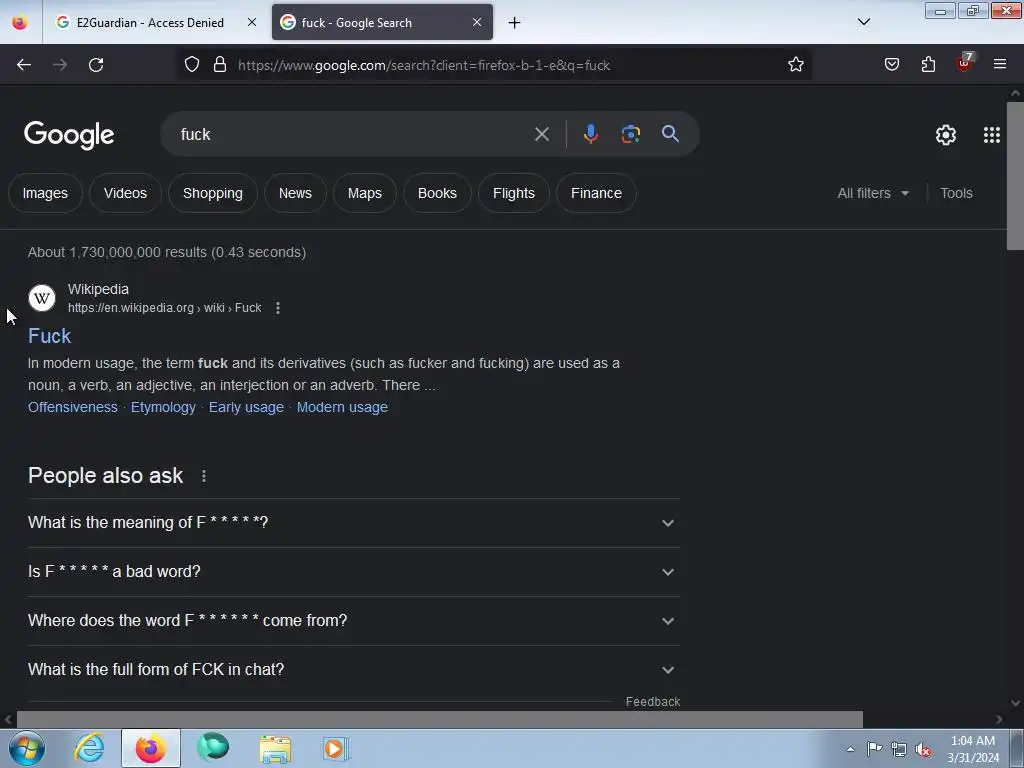Launch Internet Explorer from taskbar
The image size is (1024, 768).
[x=89, y=748]
